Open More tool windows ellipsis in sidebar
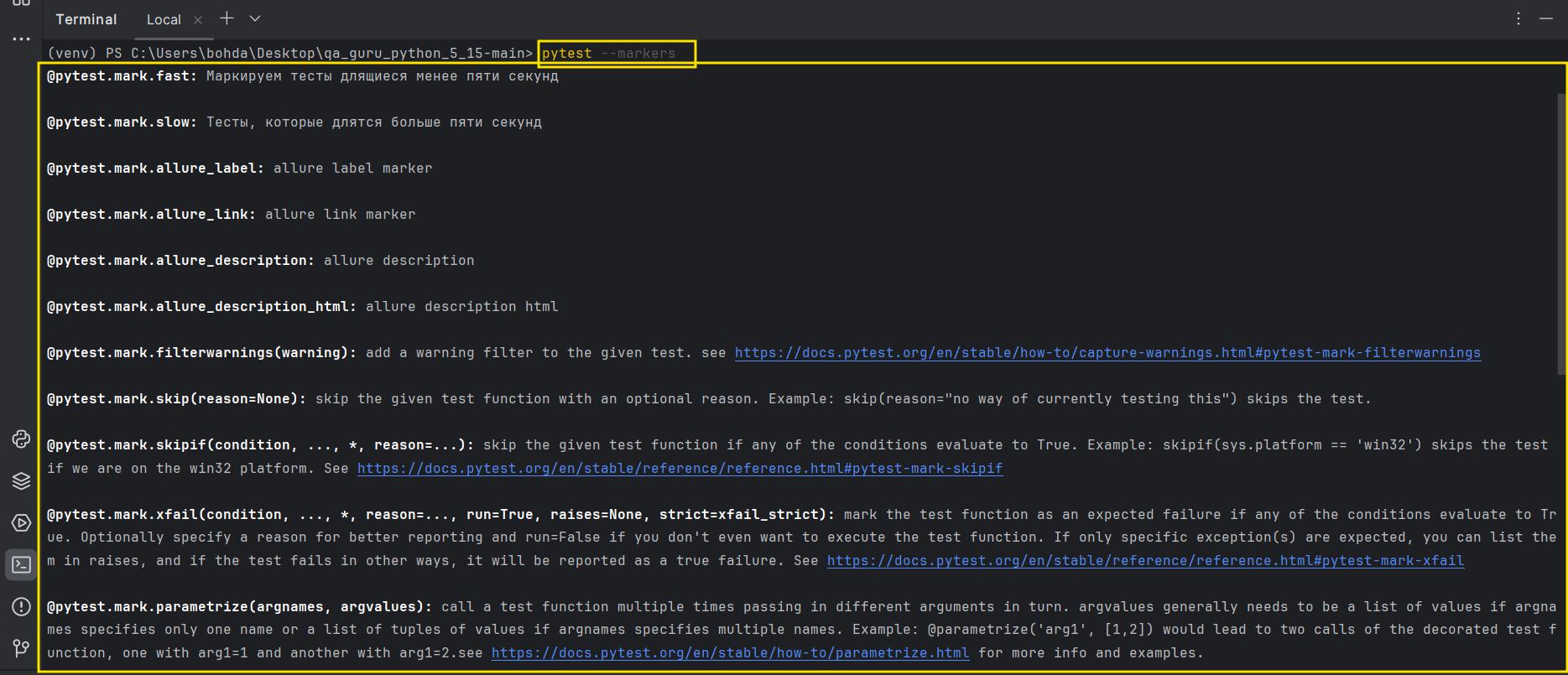Screen dimensions: 1568x675 (21, 39)
